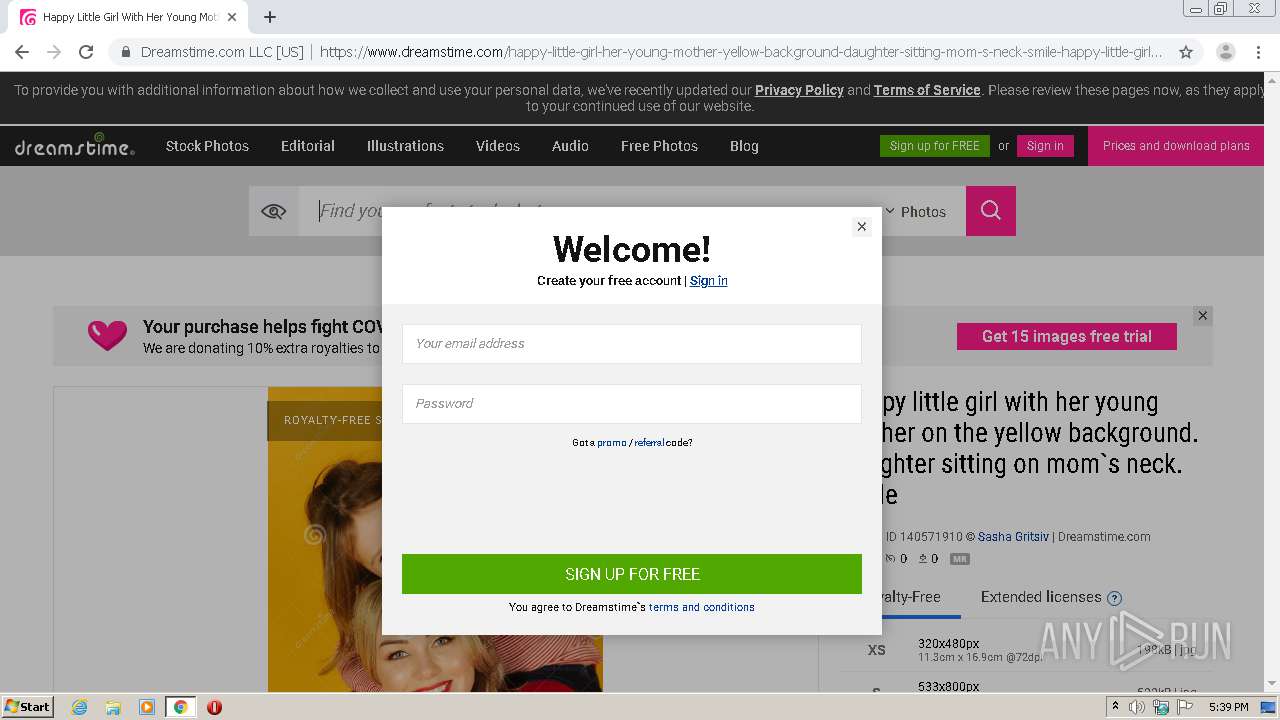Open Sasha Gritsiv author profile

point(1013,537)
